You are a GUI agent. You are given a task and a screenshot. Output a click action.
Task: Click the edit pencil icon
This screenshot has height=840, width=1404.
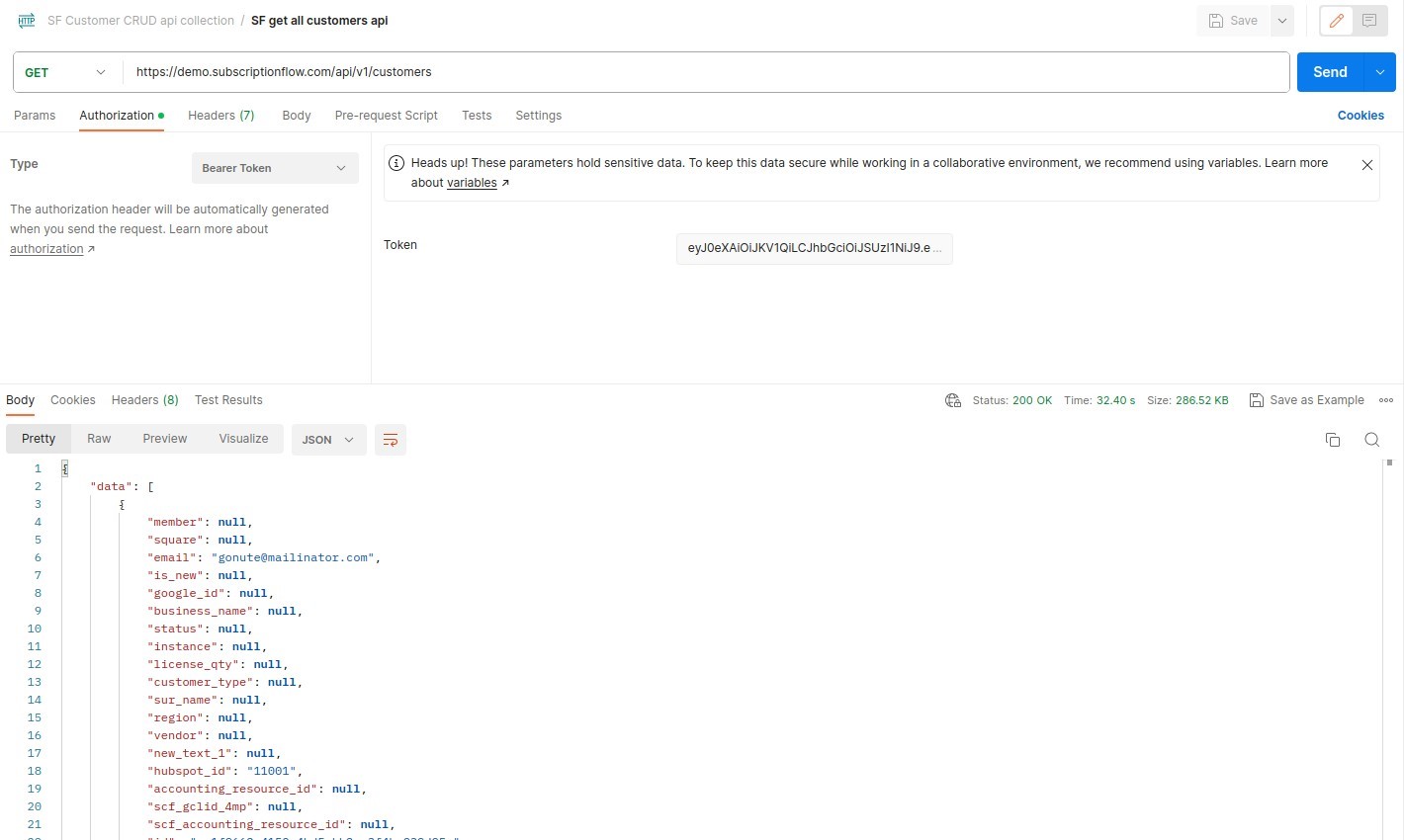[1337, 21]
